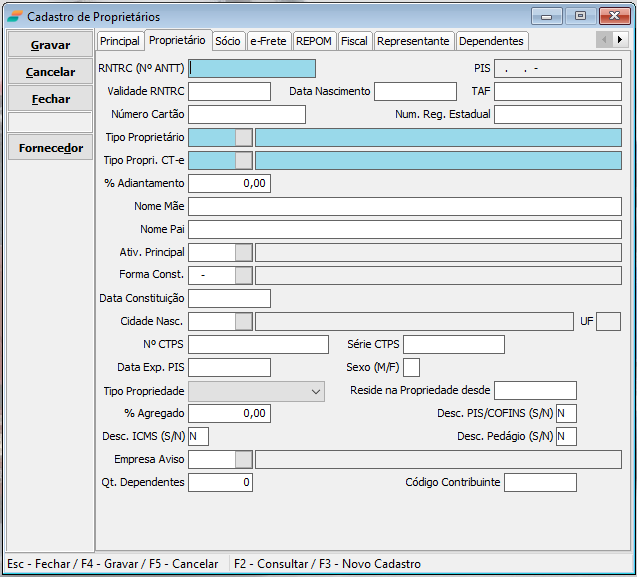Click the lookup button beside Tipo Propri. CT-e
Image resolution: width=637 pixels, height=577 pixels.
[243, 161]
